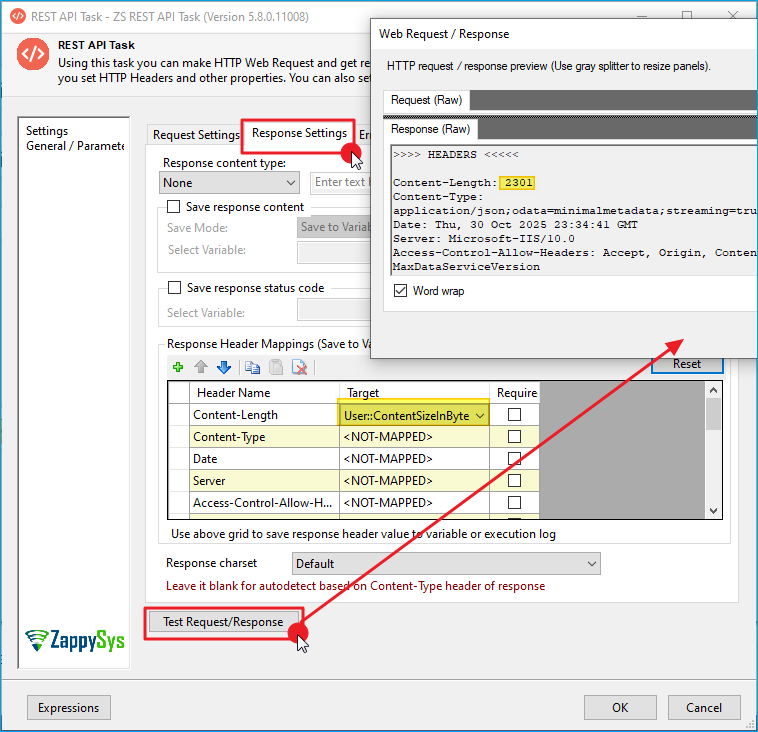Viewport: 758px width, 732px height.
Task: Click the ZappySys logo
Action: point(75,639)
